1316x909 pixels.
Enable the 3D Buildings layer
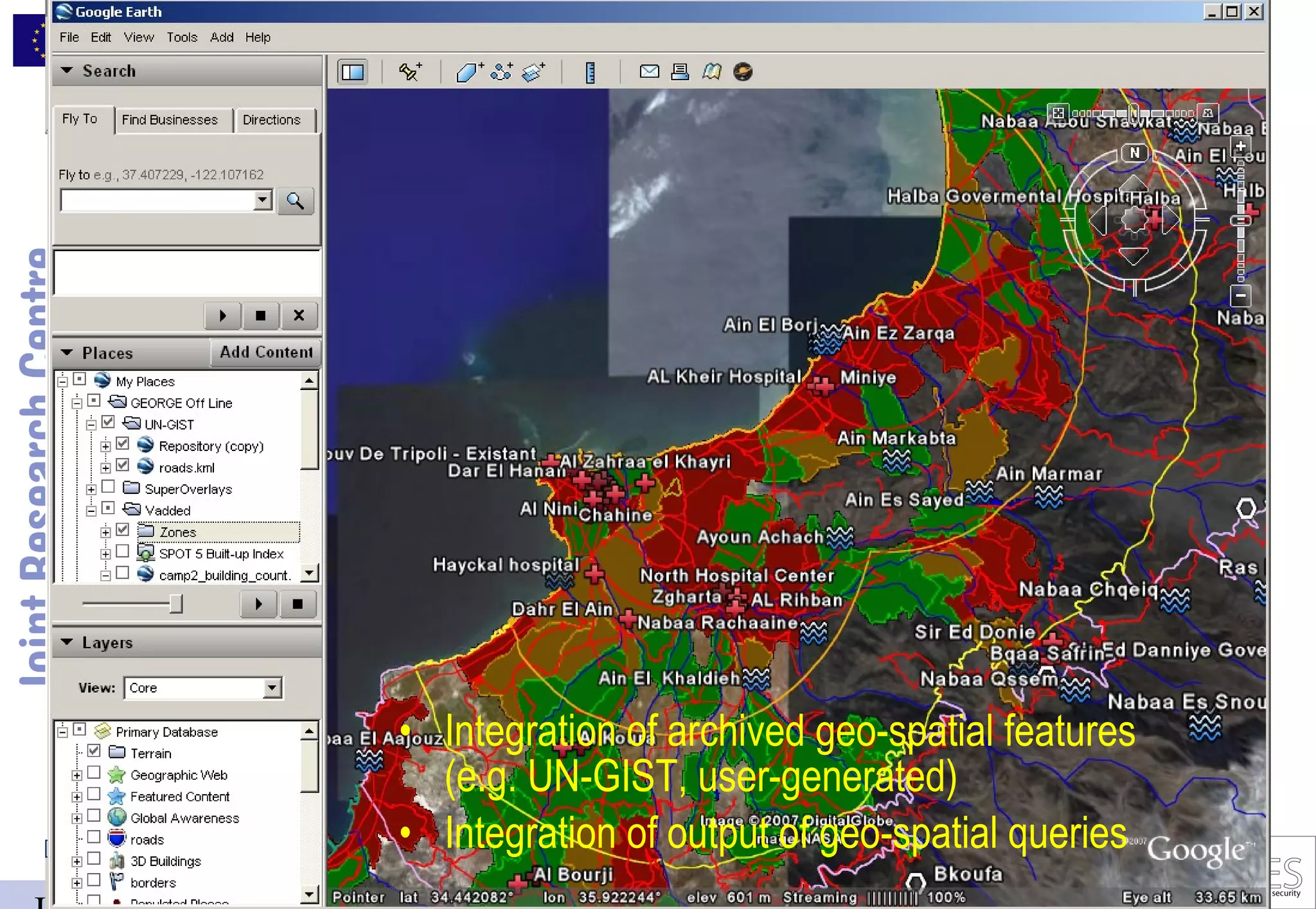pyautogui.click(x=94, y=858)
